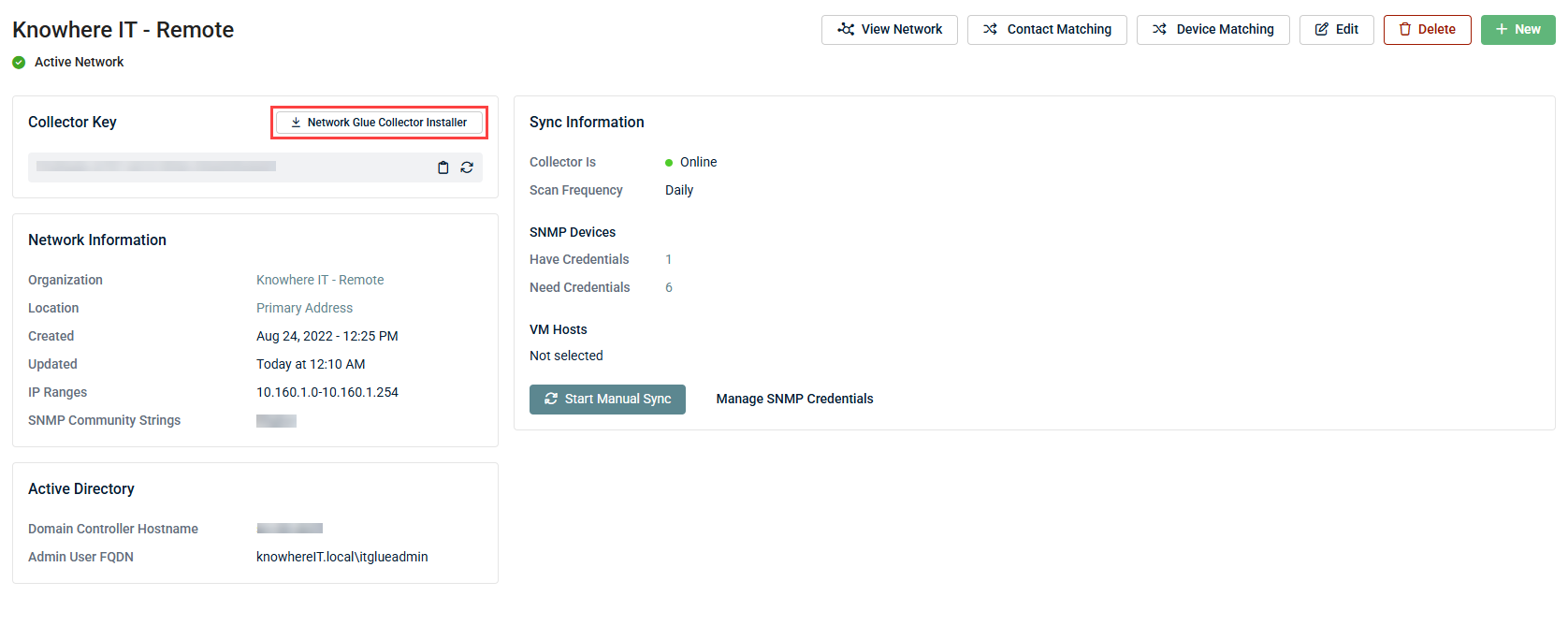
Task: Select the admin user knowhereIT.local\itglueadmin
Action: click(x=342, y=557)
